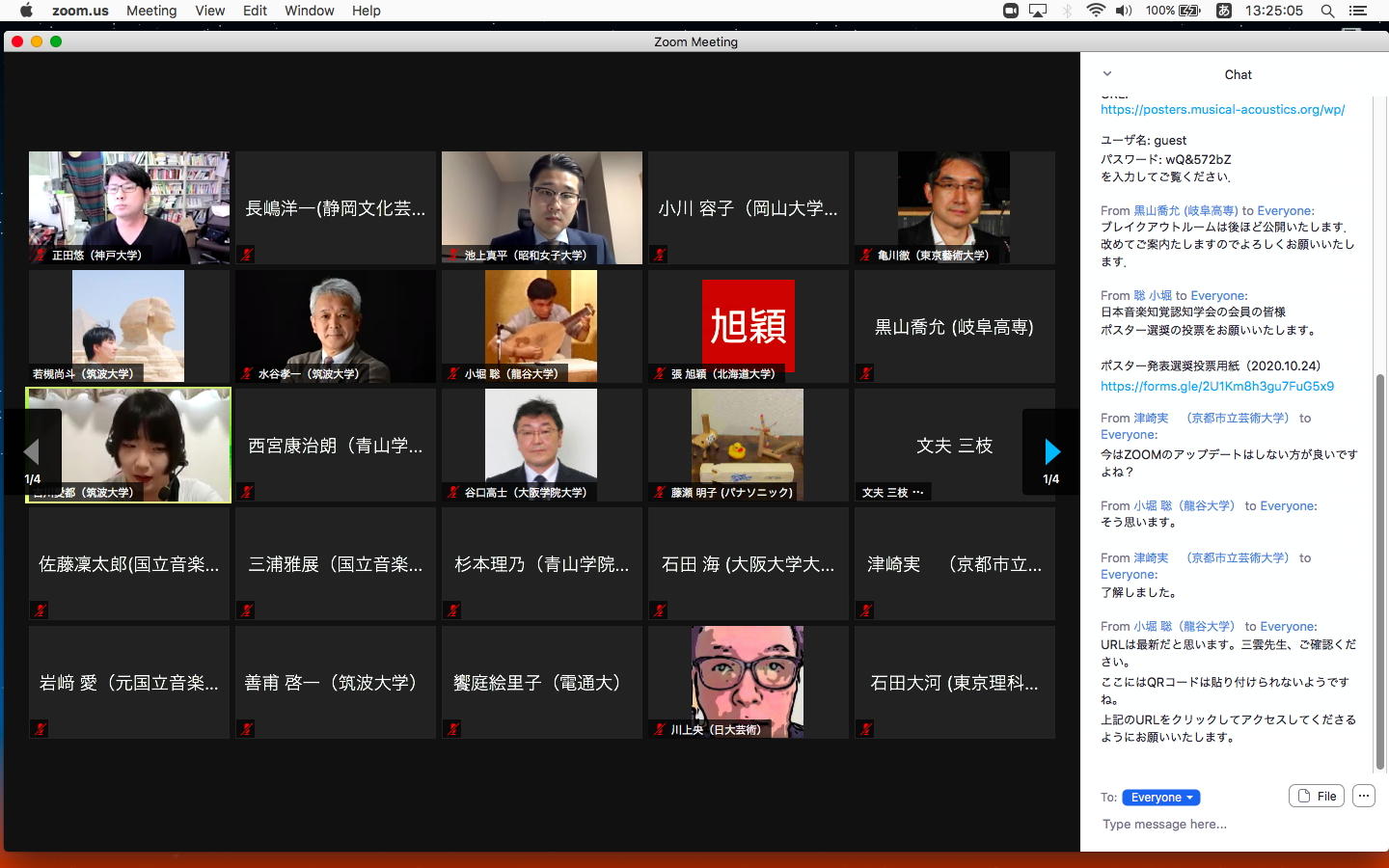Click the battery status in the menu bar

(1173, 11)
